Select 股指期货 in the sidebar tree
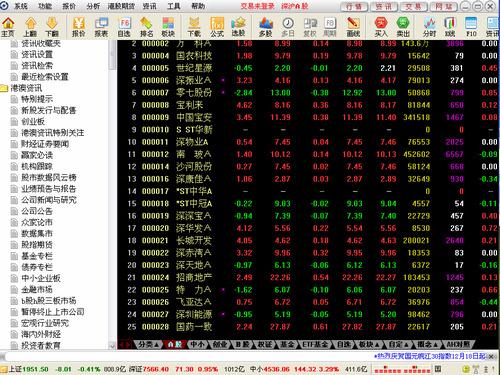The image size is (500, 375). point(37,245)
